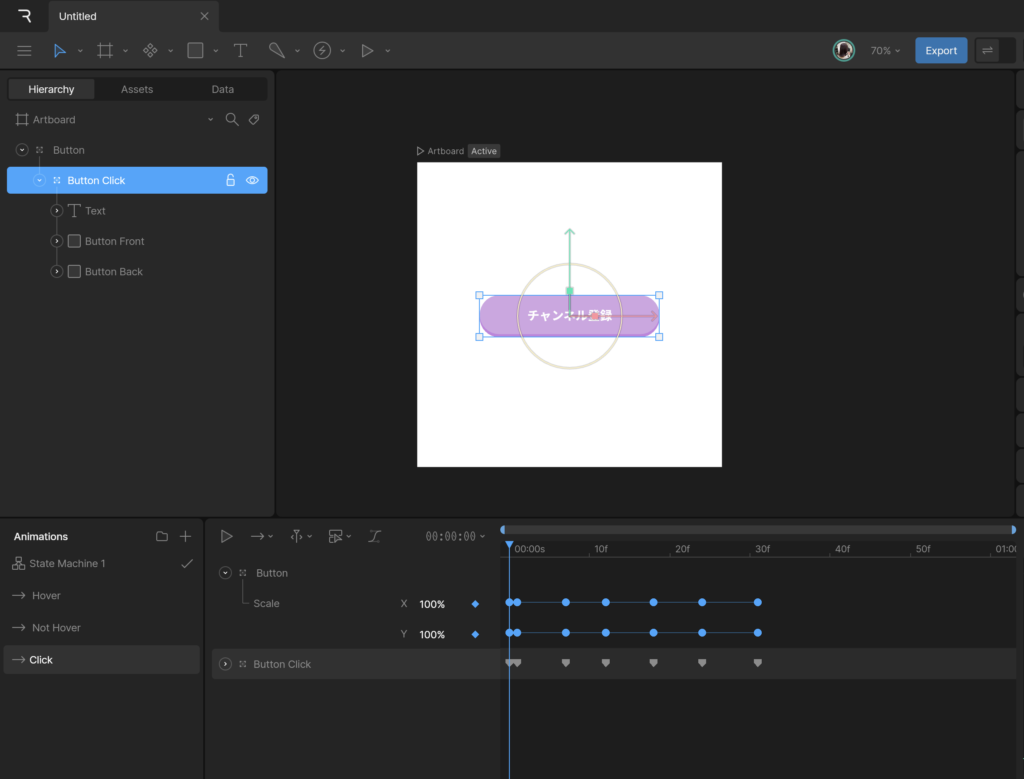Image resolution: width=1024 pixels, height=779 pixels.
Task: Open the hamburger main menu
Action: (x=25, y=51)
